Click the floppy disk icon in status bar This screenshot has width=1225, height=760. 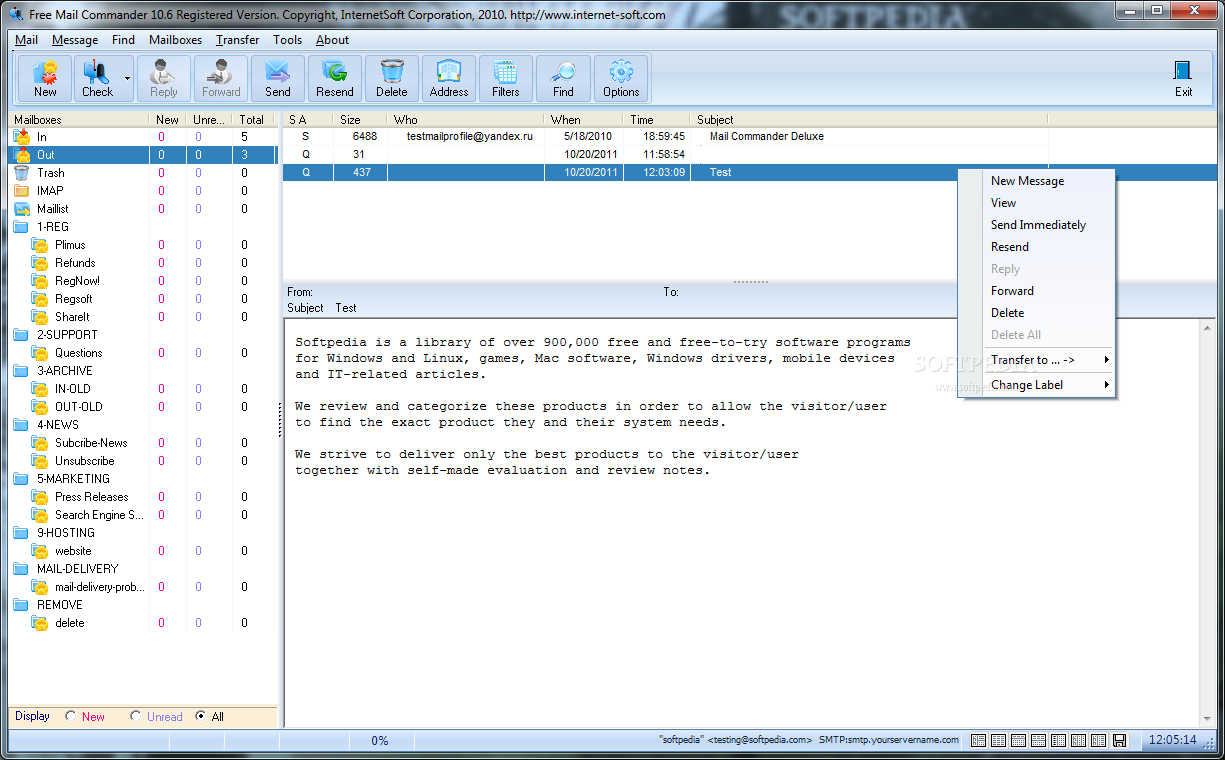[x=1119, y=741]
